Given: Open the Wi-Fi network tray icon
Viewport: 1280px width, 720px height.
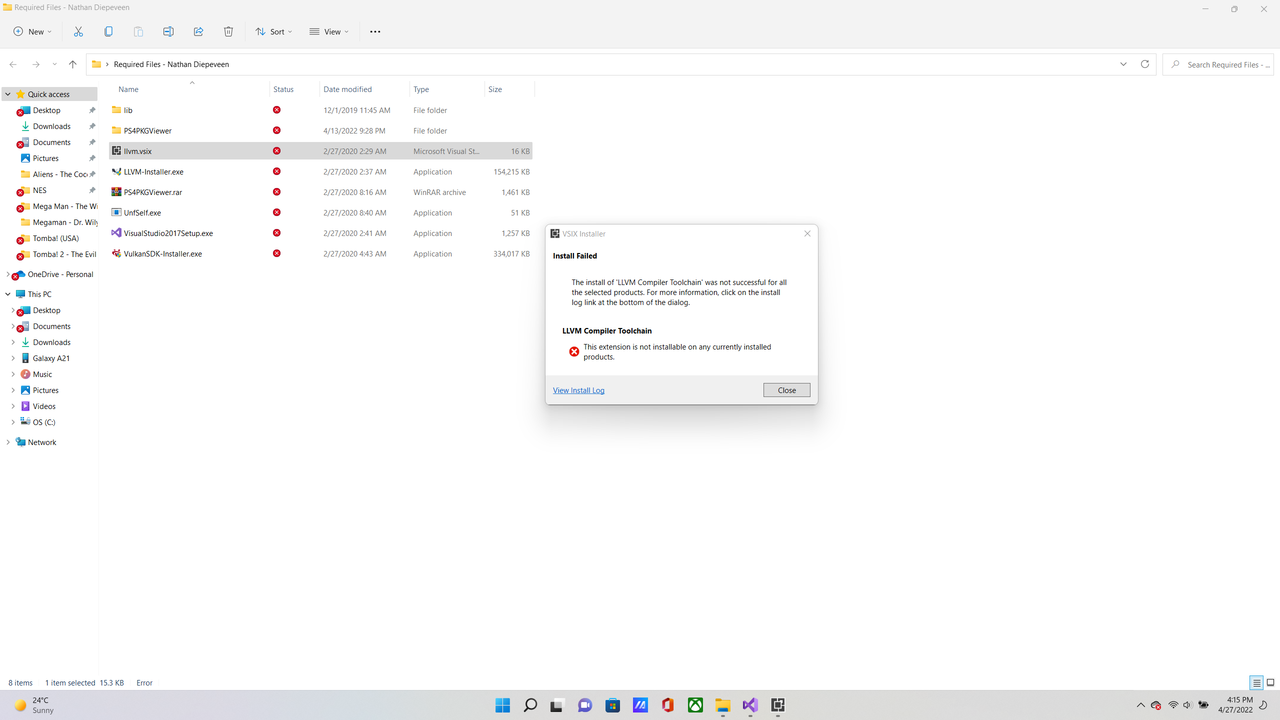Looking at the screenshot, I should pos(1173,705).
